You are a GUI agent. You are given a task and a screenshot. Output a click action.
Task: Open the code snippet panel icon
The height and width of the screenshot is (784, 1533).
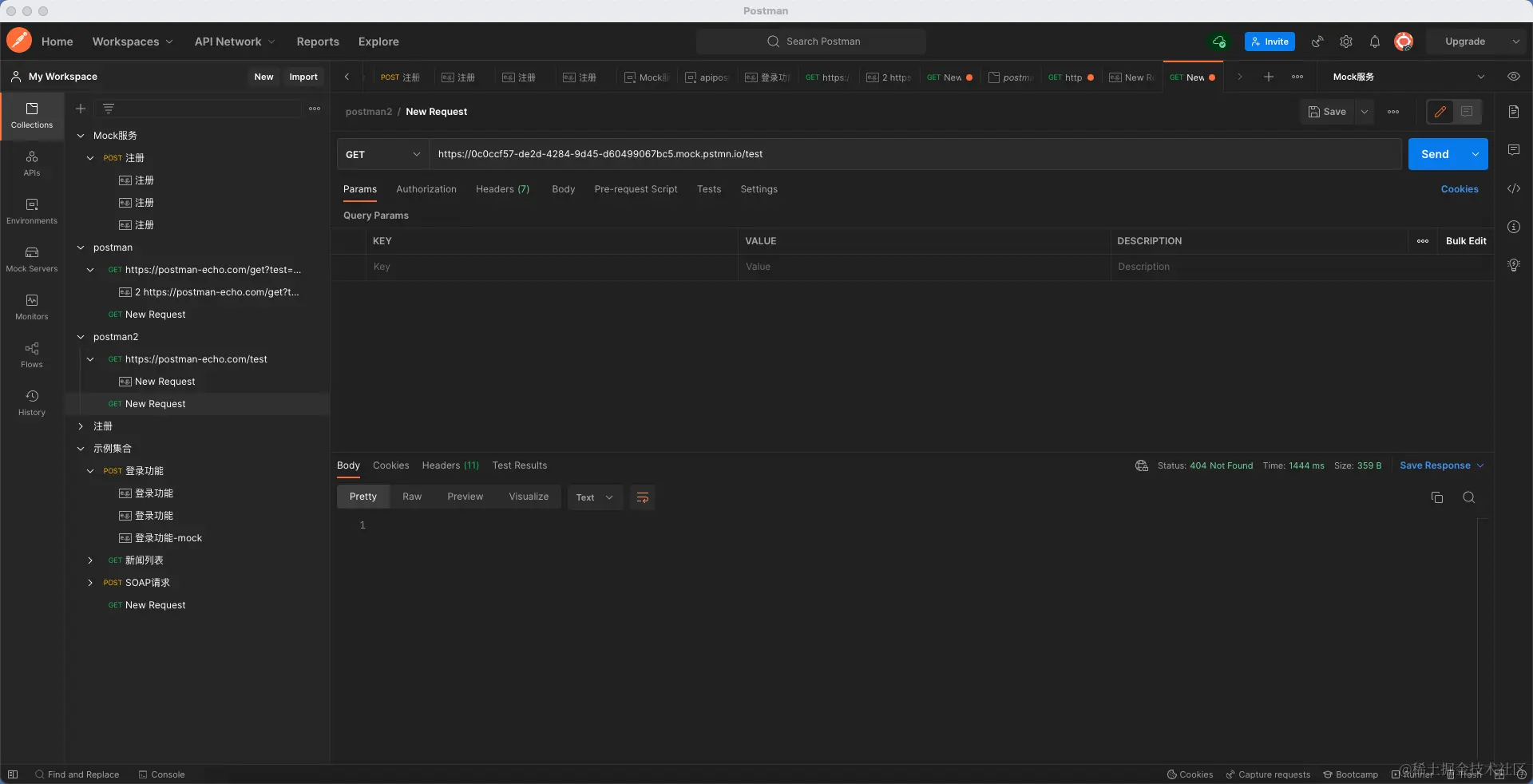coord(1514,188)
